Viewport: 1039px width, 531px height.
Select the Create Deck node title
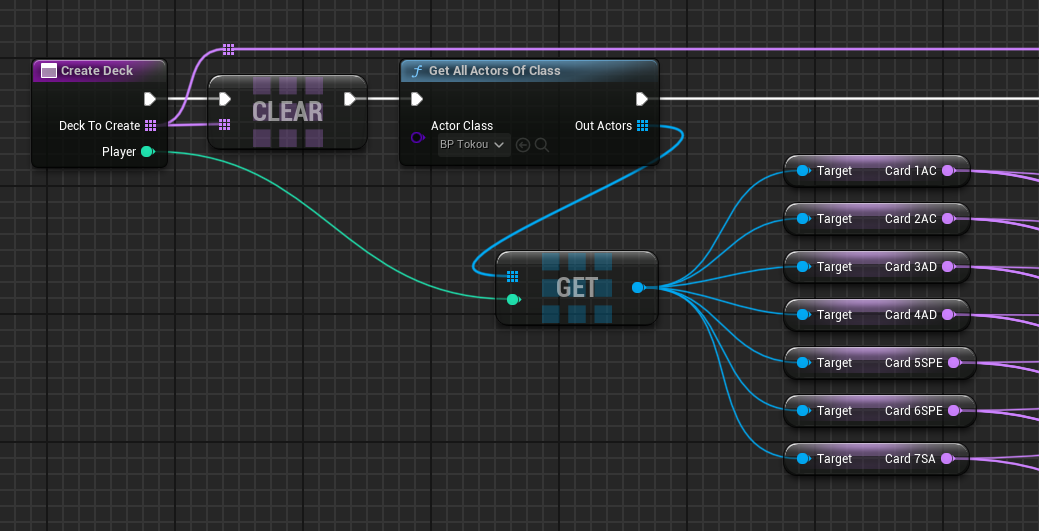[x=98, y=71]
